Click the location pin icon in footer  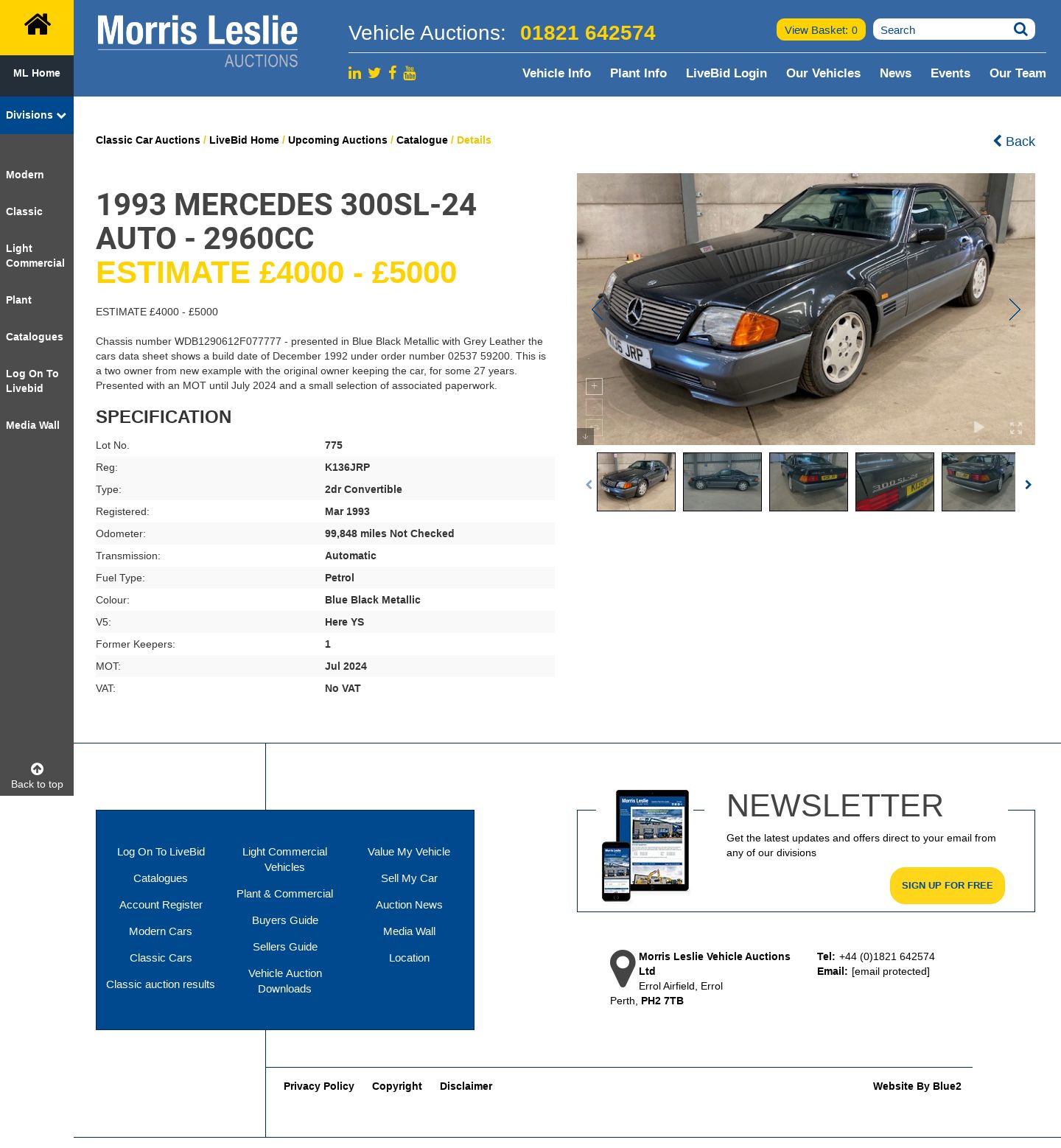[x=623, y=968]
